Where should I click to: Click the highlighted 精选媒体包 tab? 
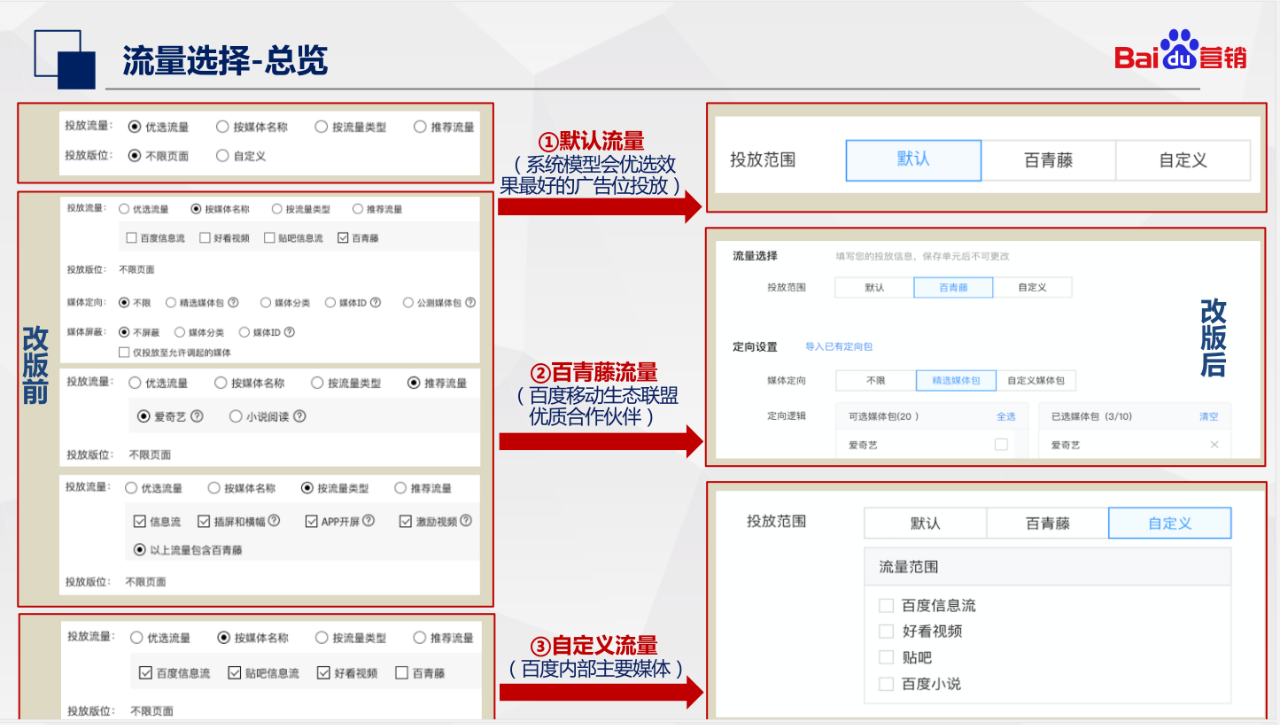pyautogui.click(x=956, y=381)
